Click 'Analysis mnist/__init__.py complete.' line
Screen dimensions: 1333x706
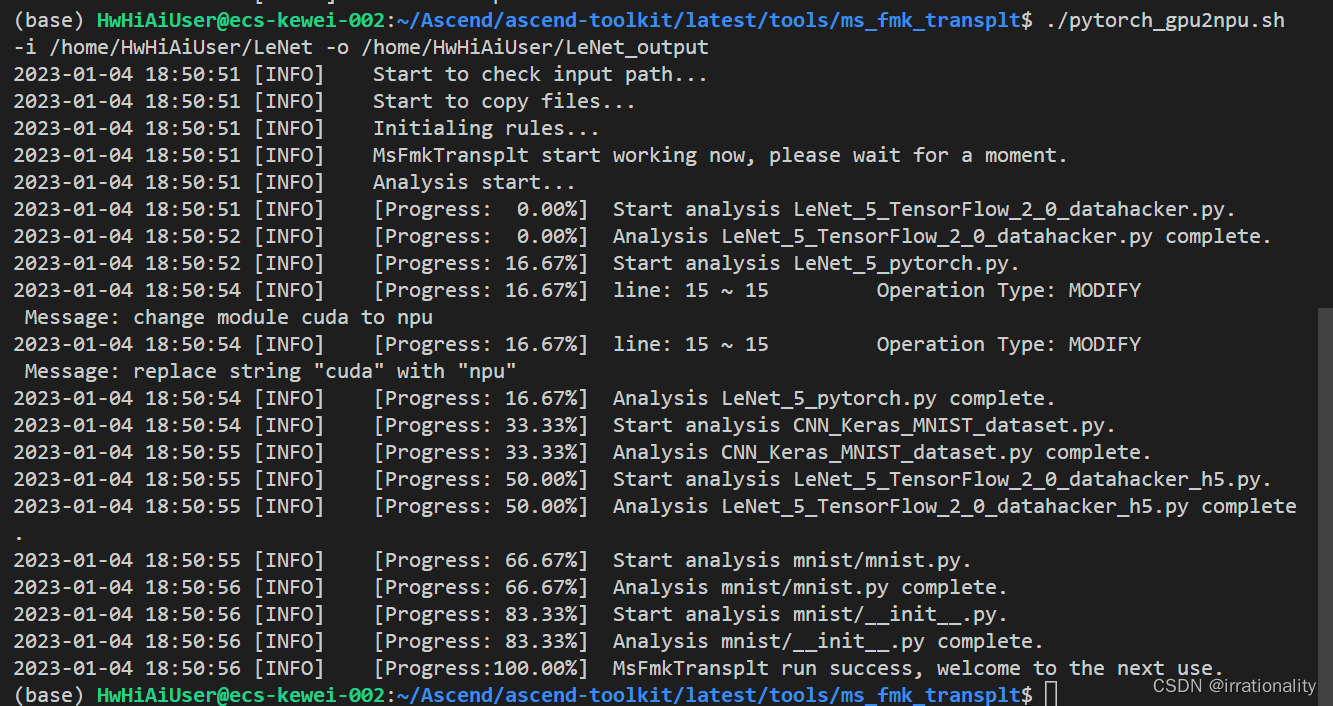point(828,641)
